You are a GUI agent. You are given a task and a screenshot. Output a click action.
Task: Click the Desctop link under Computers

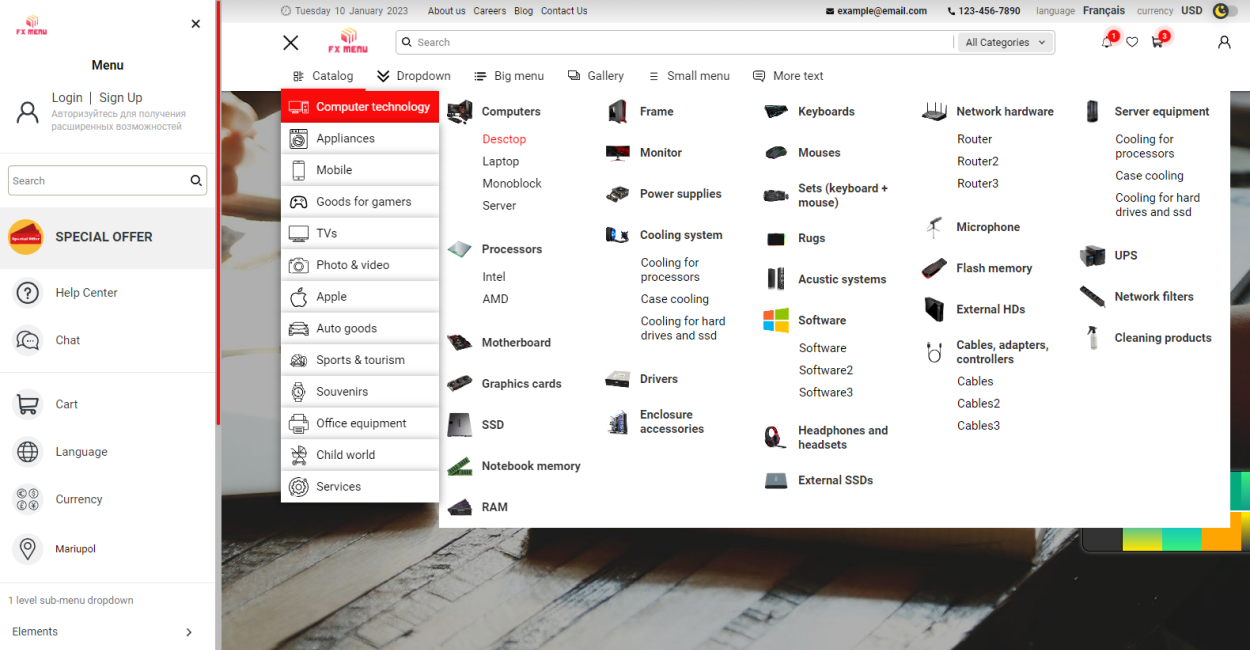pos(504,139)
